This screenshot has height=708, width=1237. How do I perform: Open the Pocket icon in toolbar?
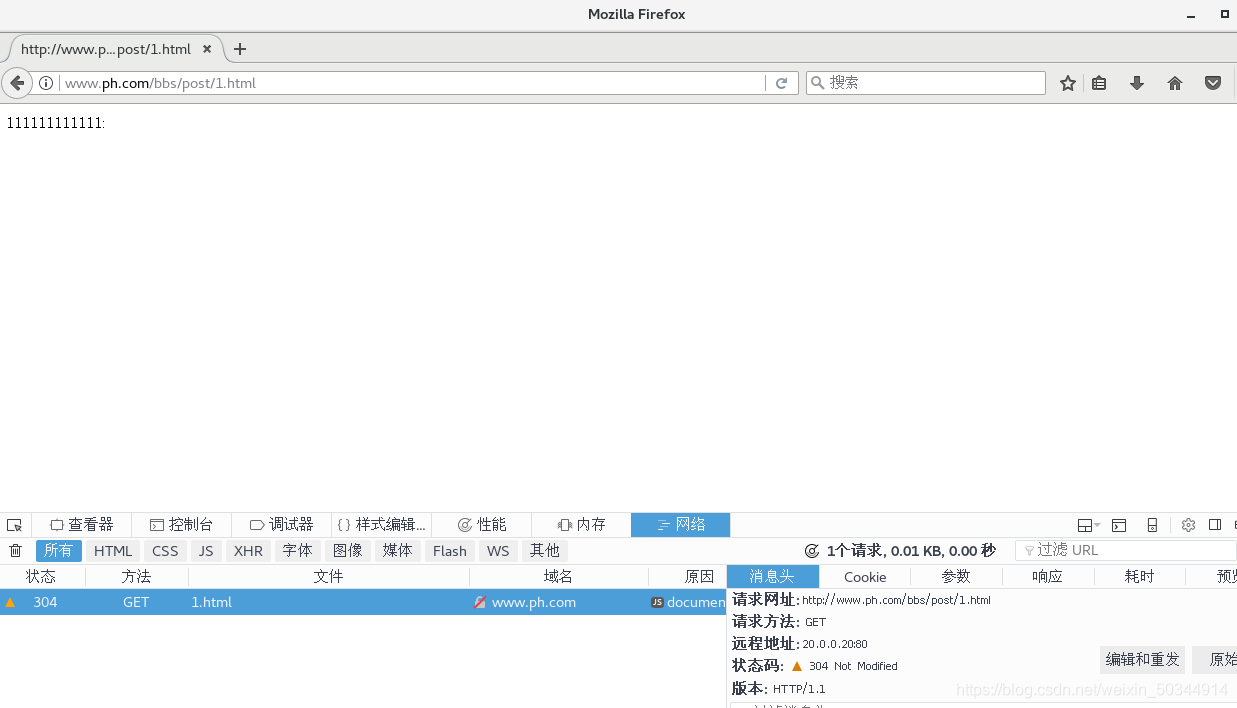pos(1213,83)
